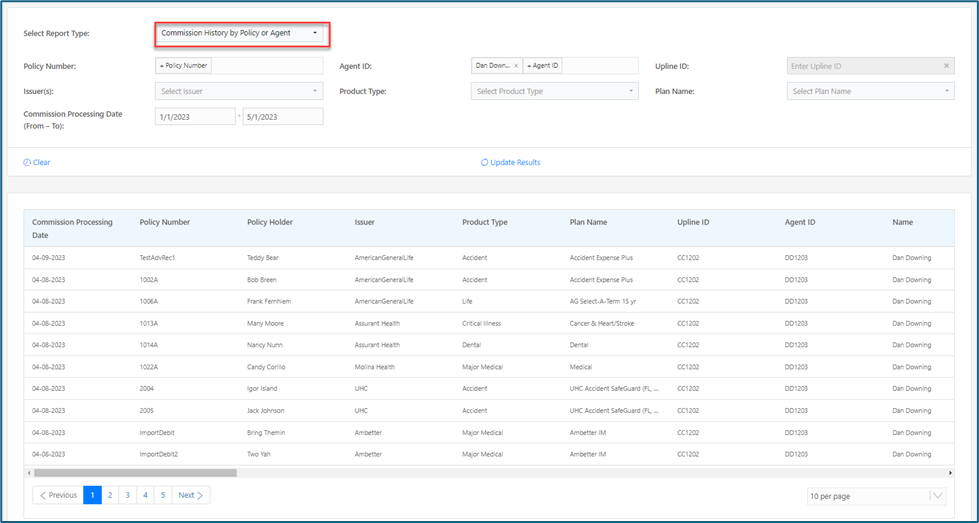Remove the Dan Downing agent tag

tap(516, 66)
